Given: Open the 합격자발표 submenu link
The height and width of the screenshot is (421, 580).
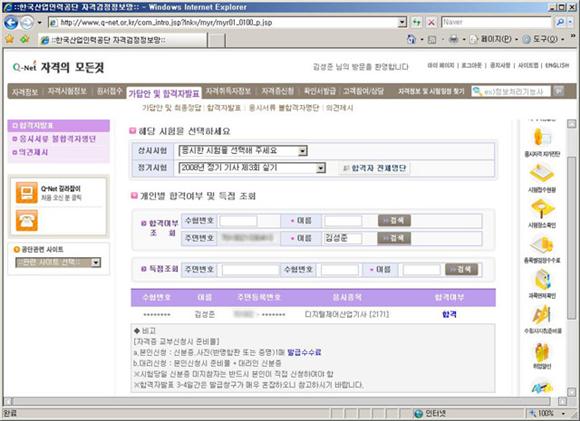Looking at the screenshot, I should tap(224, 108).
